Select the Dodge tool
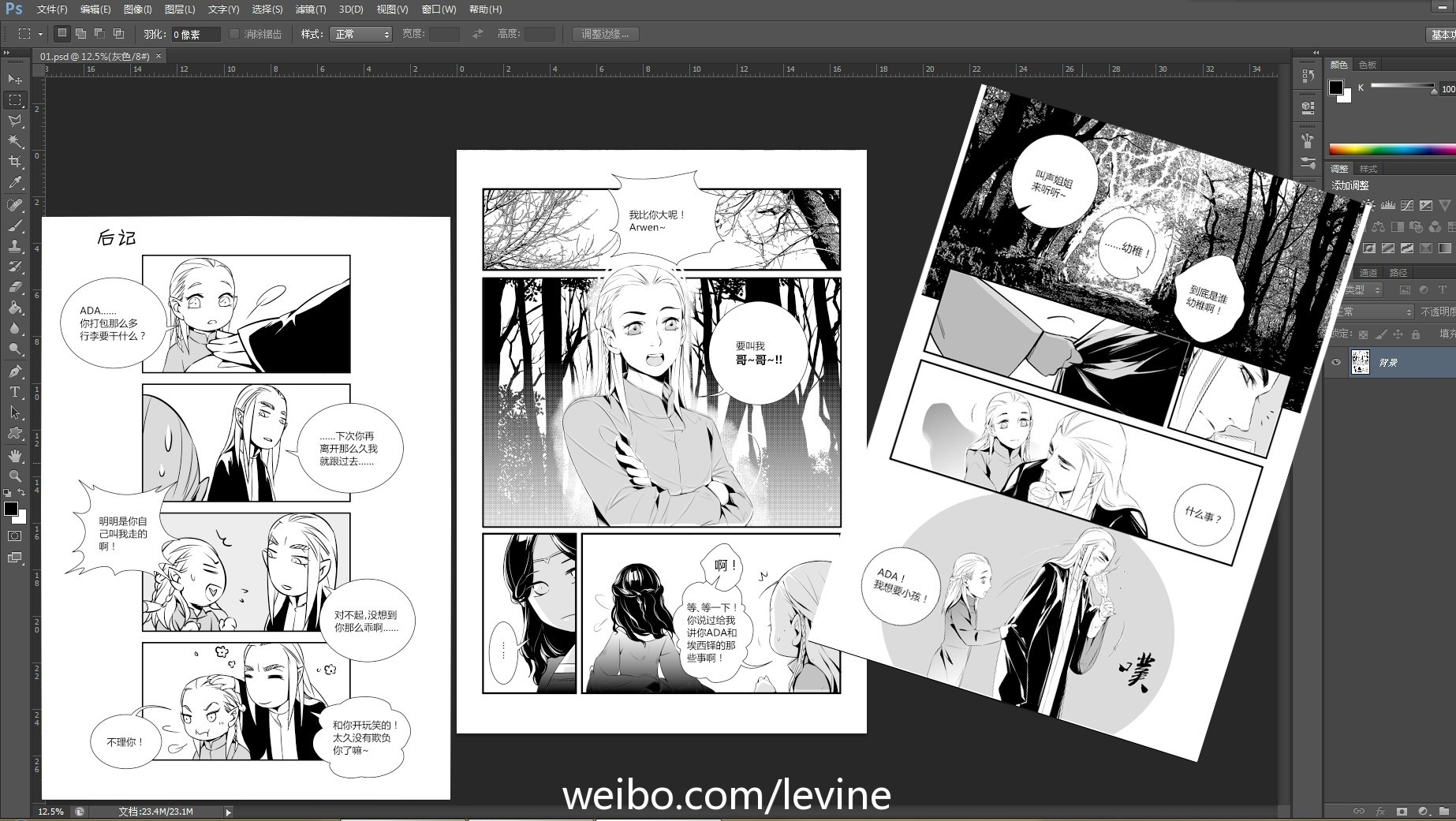This screenshot has width=1456, height=821. pos(15,349)
